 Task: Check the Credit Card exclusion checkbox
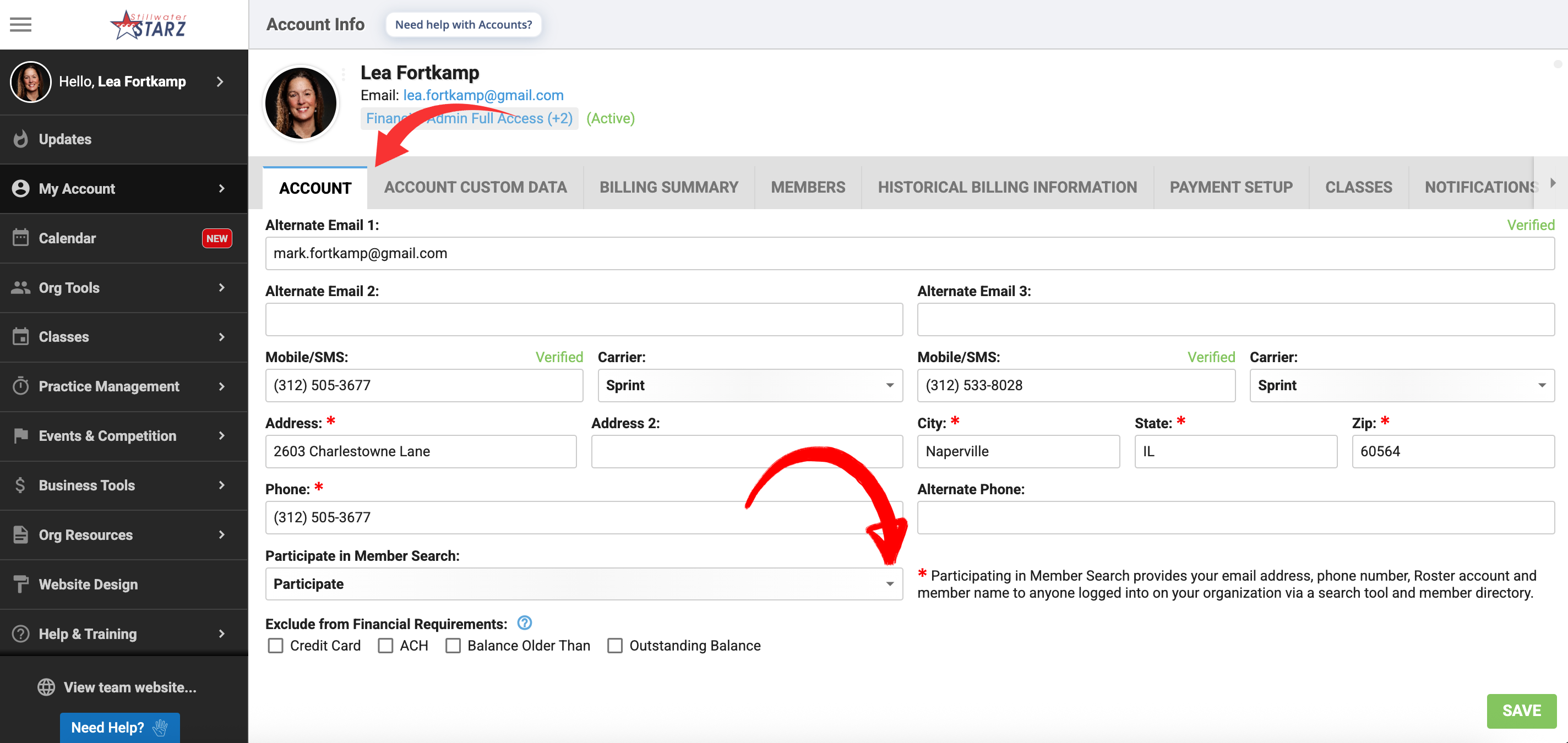pos(276,645)
